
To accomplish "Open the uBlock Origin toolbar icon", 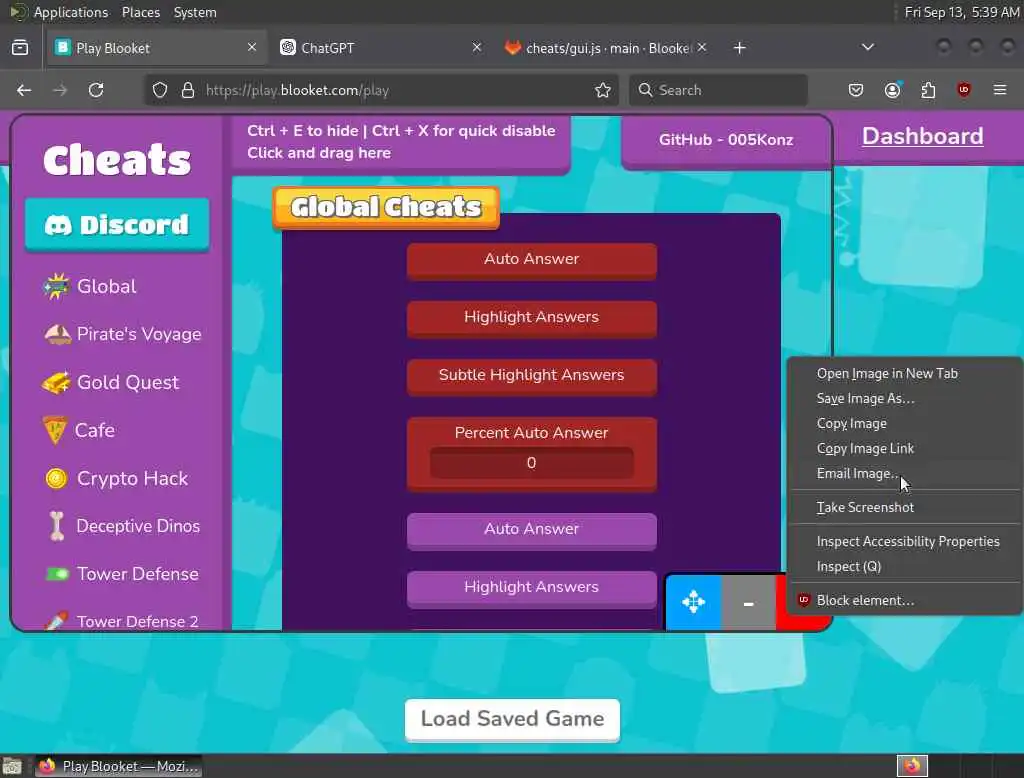I will coord(964,90).
